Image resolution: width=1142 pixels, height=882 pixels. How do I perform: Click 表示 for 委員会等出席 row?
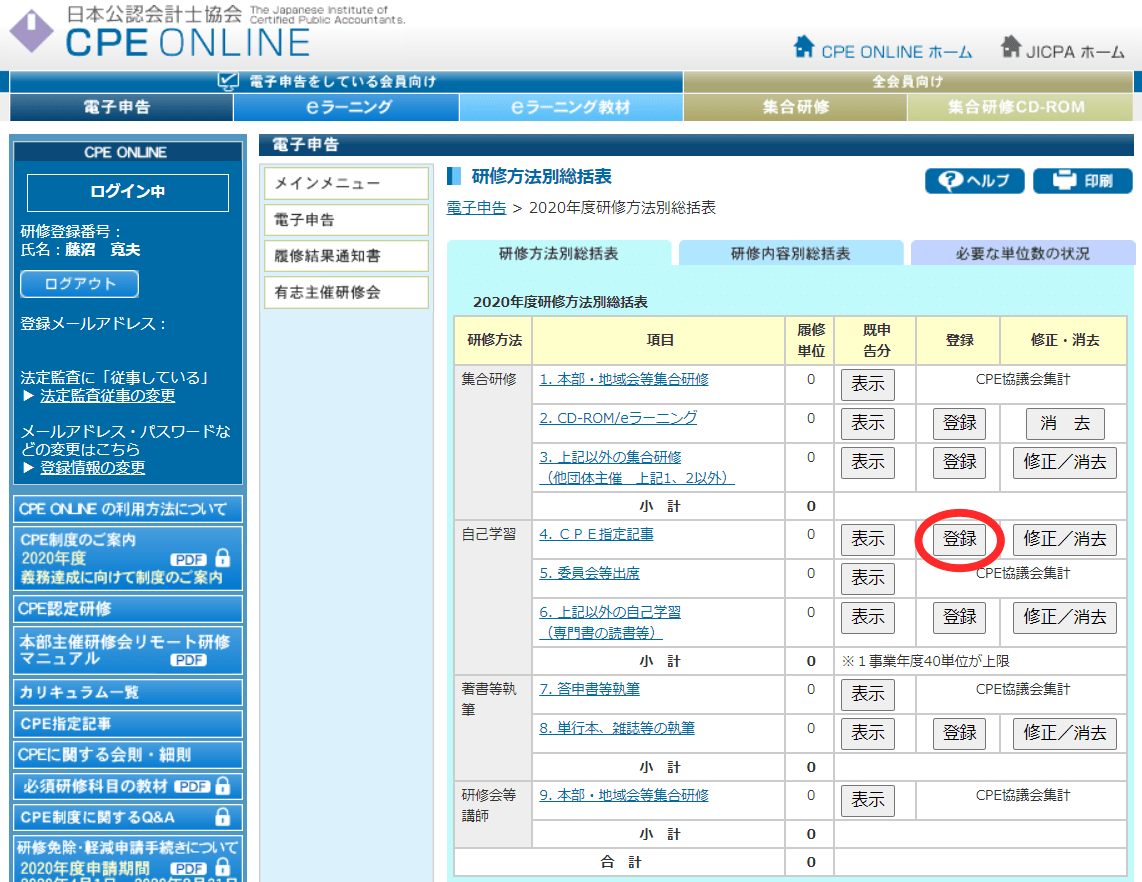coord(867,578)
